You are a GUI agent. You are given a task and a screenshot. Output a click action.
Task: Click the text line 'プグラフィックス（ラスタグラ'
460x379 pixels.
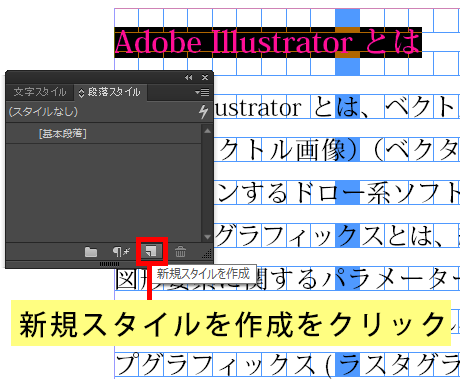(x=287, y=364)
